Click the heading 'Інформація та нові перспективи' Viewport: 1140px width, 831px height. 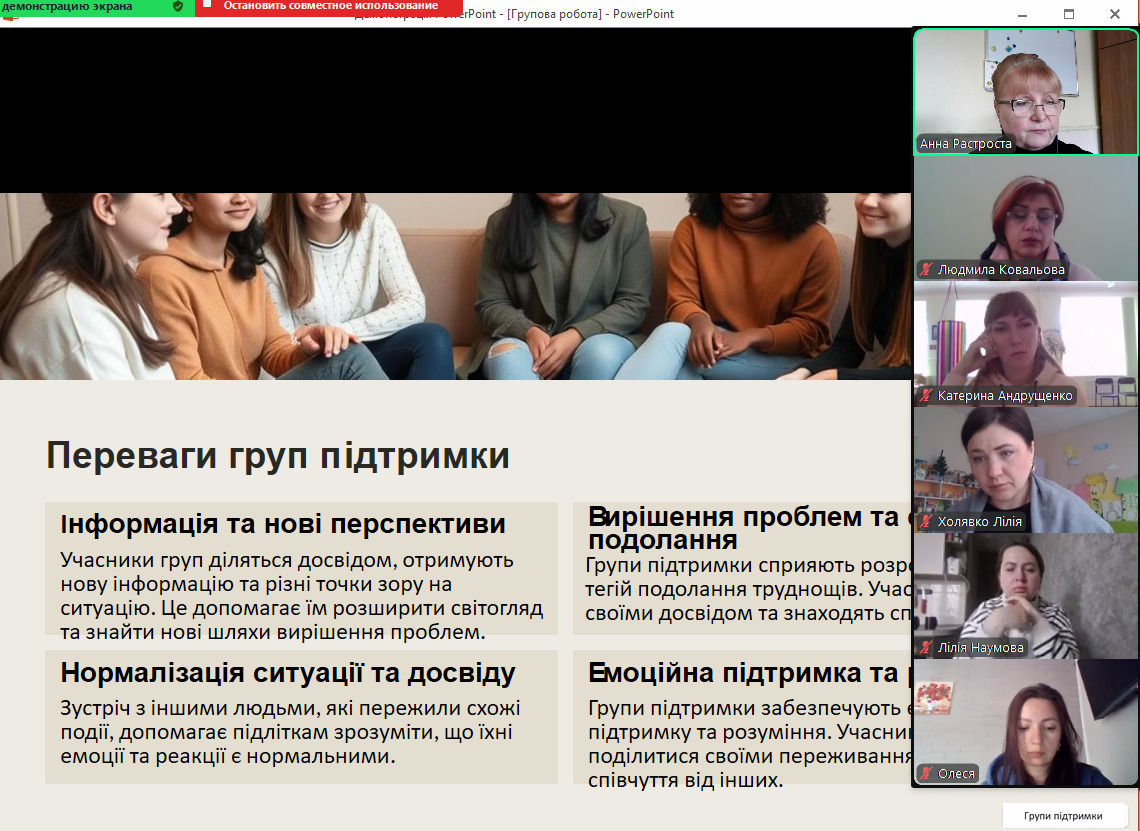pos(283,523)
